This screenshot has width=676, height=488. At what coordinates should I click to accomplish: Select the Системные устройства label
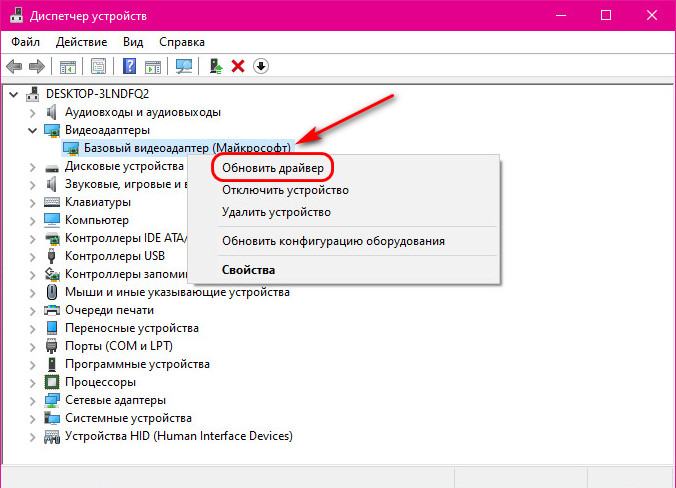coord(128,418)
